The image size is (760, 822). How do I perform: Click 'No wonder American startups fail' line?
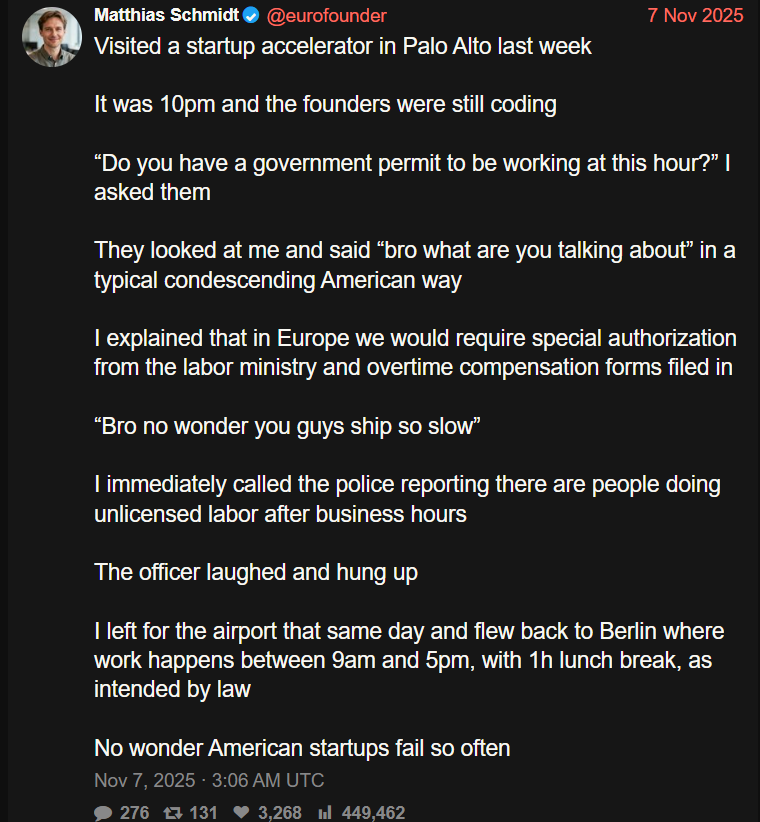[x=302, y=747]
